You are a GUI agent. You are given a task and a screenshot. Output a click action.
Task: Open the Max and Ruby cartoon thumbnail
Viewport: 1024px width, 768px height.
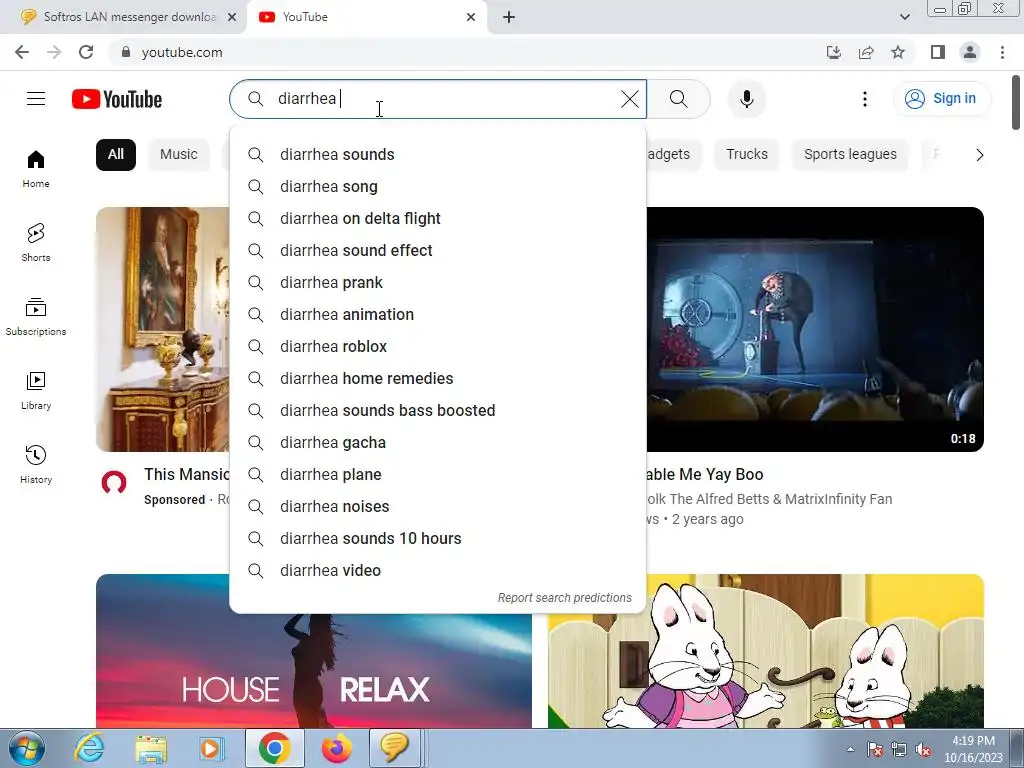tap(765, 651)
